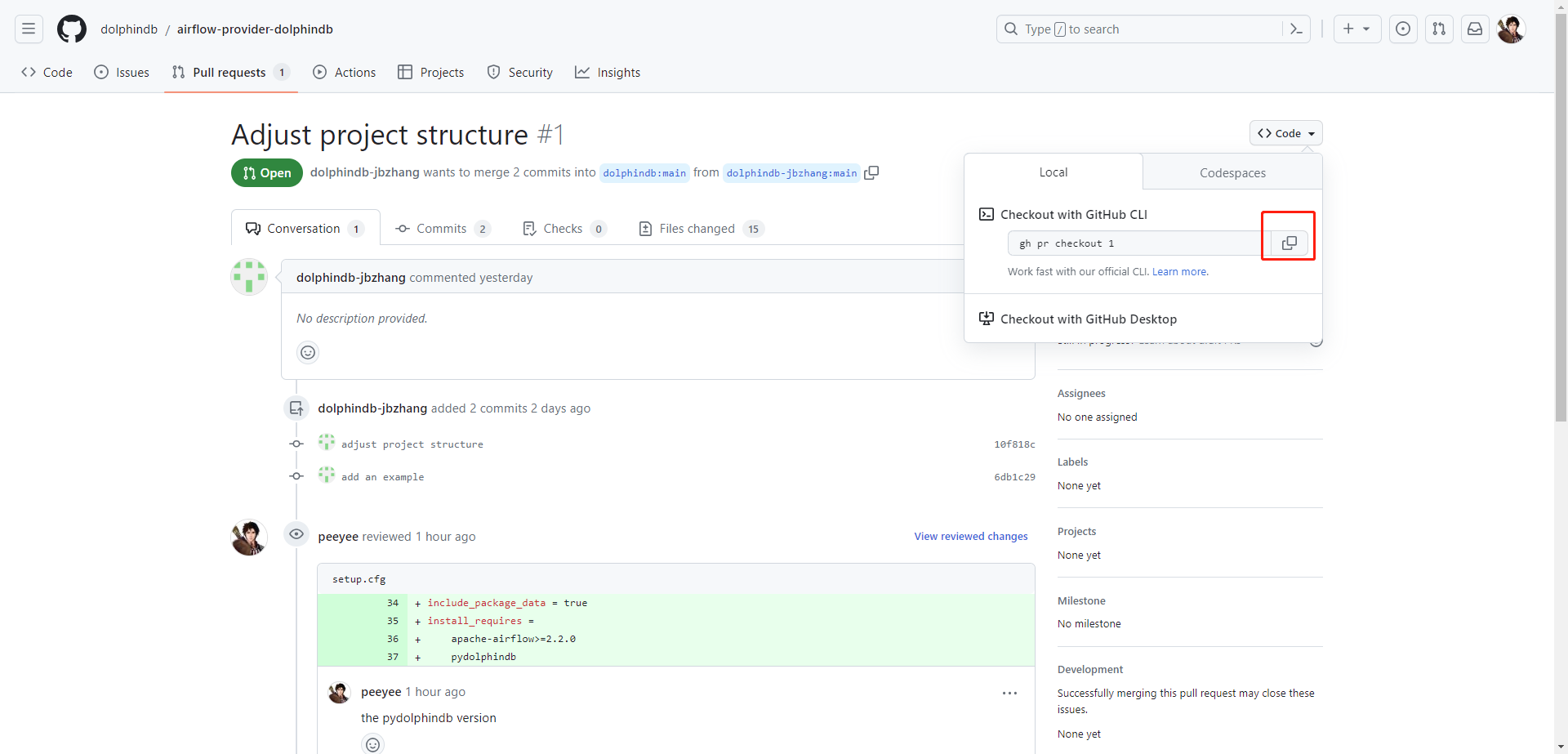Click the Milestone sidebar heading
The height and width of the screenshot is (754, 1568).
coord(1081,601)
